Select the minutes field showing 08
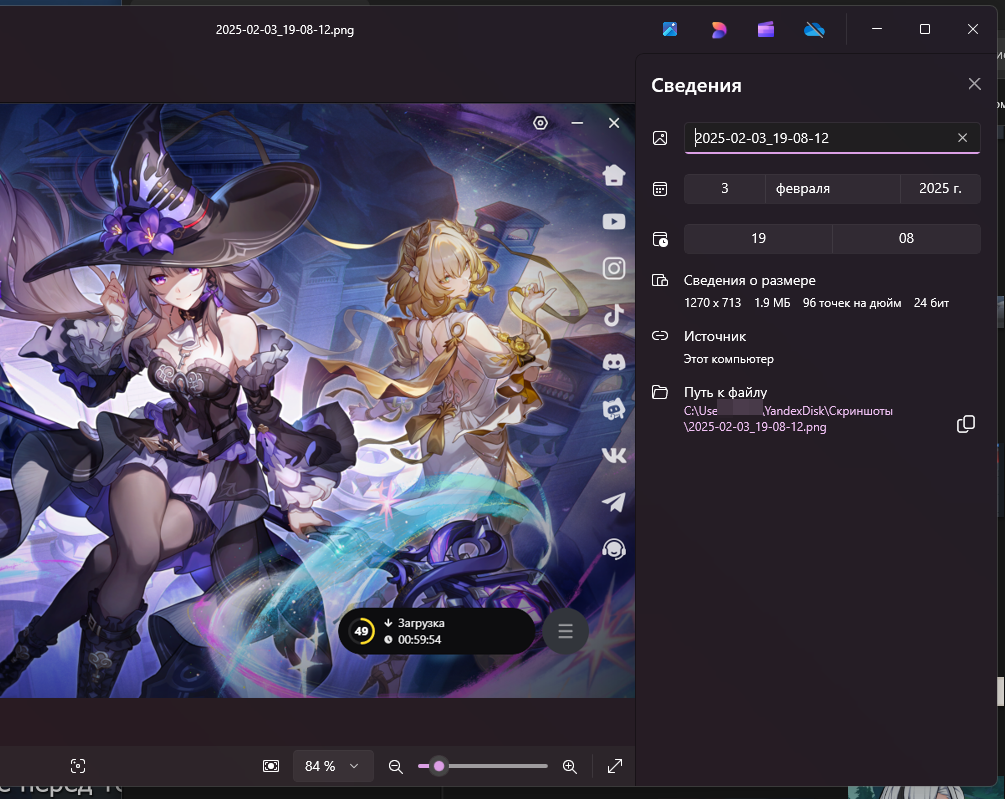Image resolution: width=1005 pixels, height=799 pixels. pos(906,238)
